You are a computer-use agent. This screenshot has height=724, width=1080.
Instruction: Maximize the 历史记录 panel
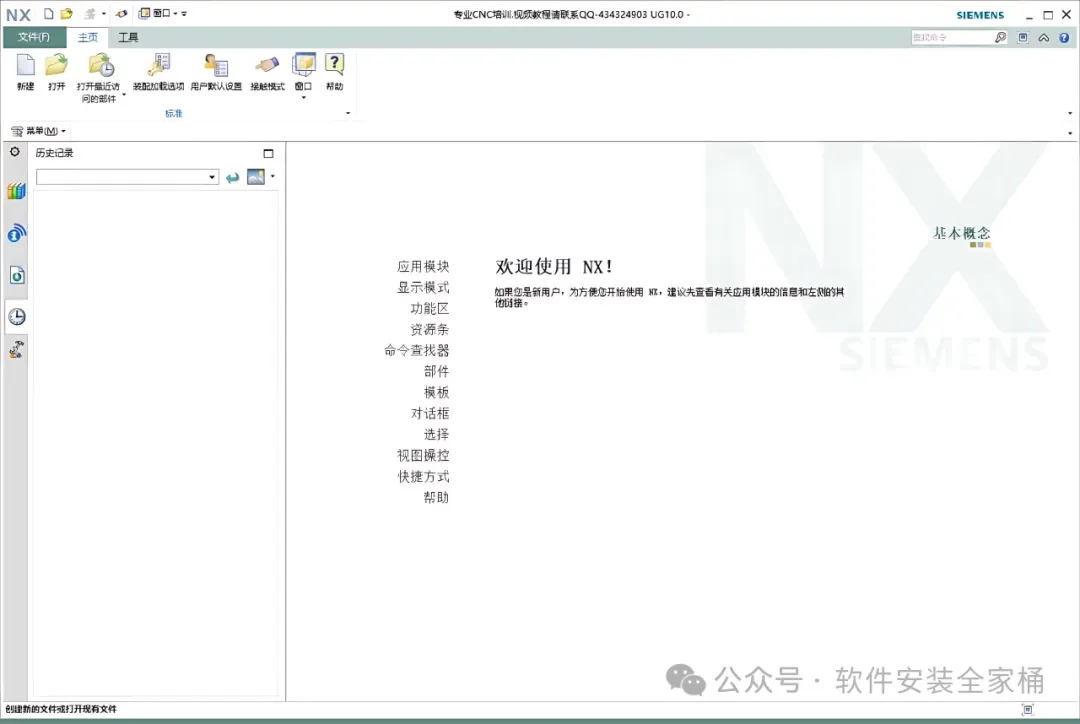[269, 154]
